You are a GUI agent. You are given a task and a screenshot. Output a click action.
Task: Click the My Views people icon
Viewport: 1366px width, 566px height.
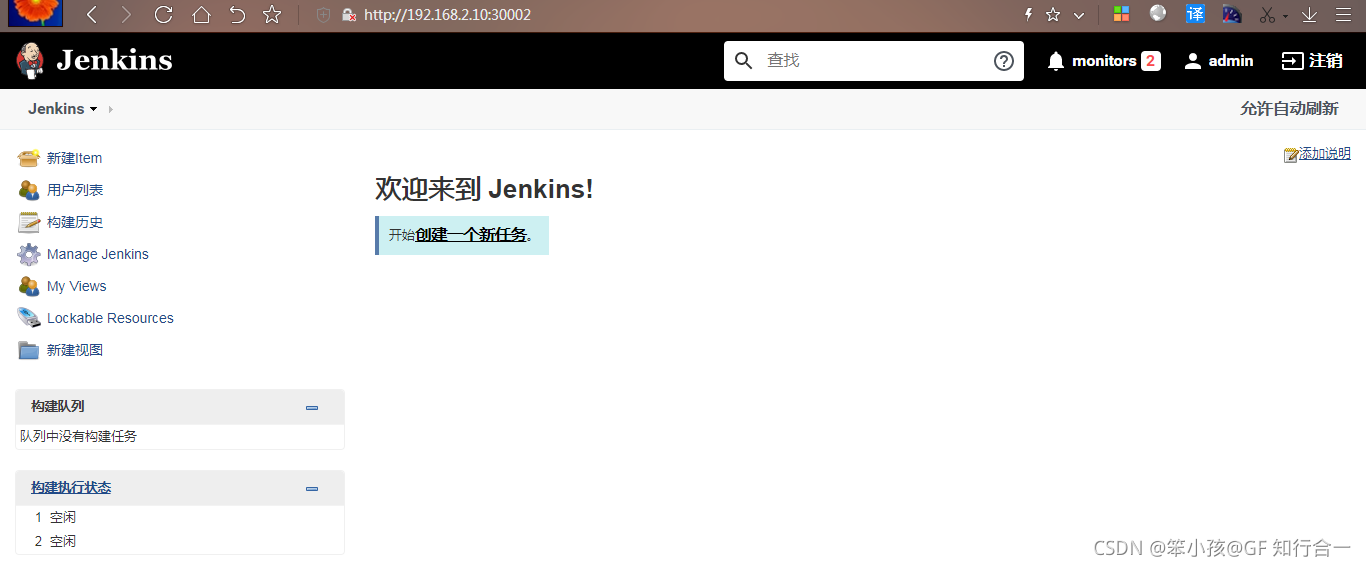(29, 286)
